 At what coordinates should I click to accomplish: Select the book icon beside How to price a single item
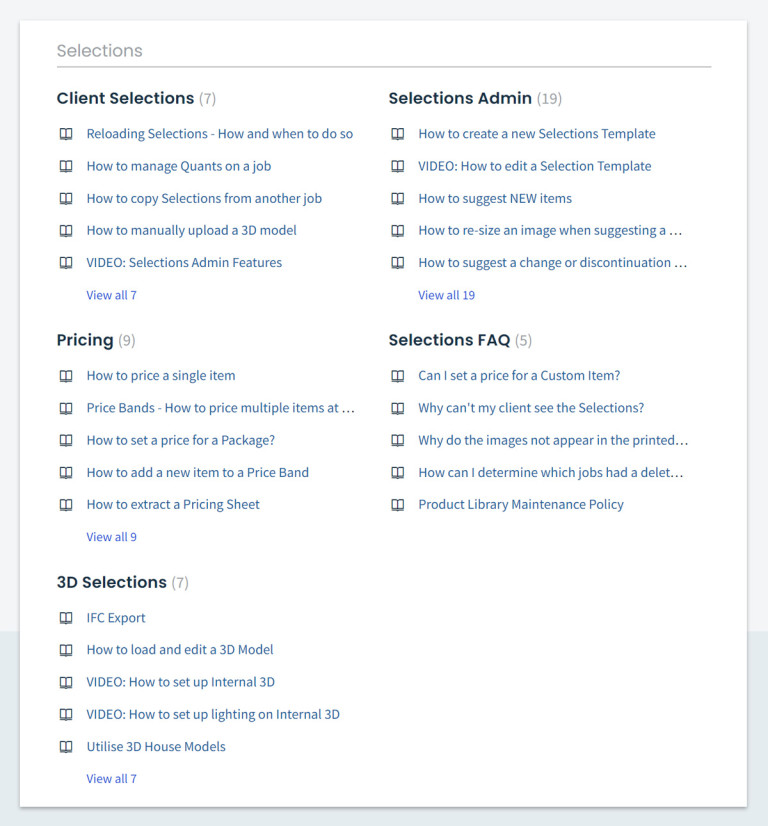coord(66,375)
